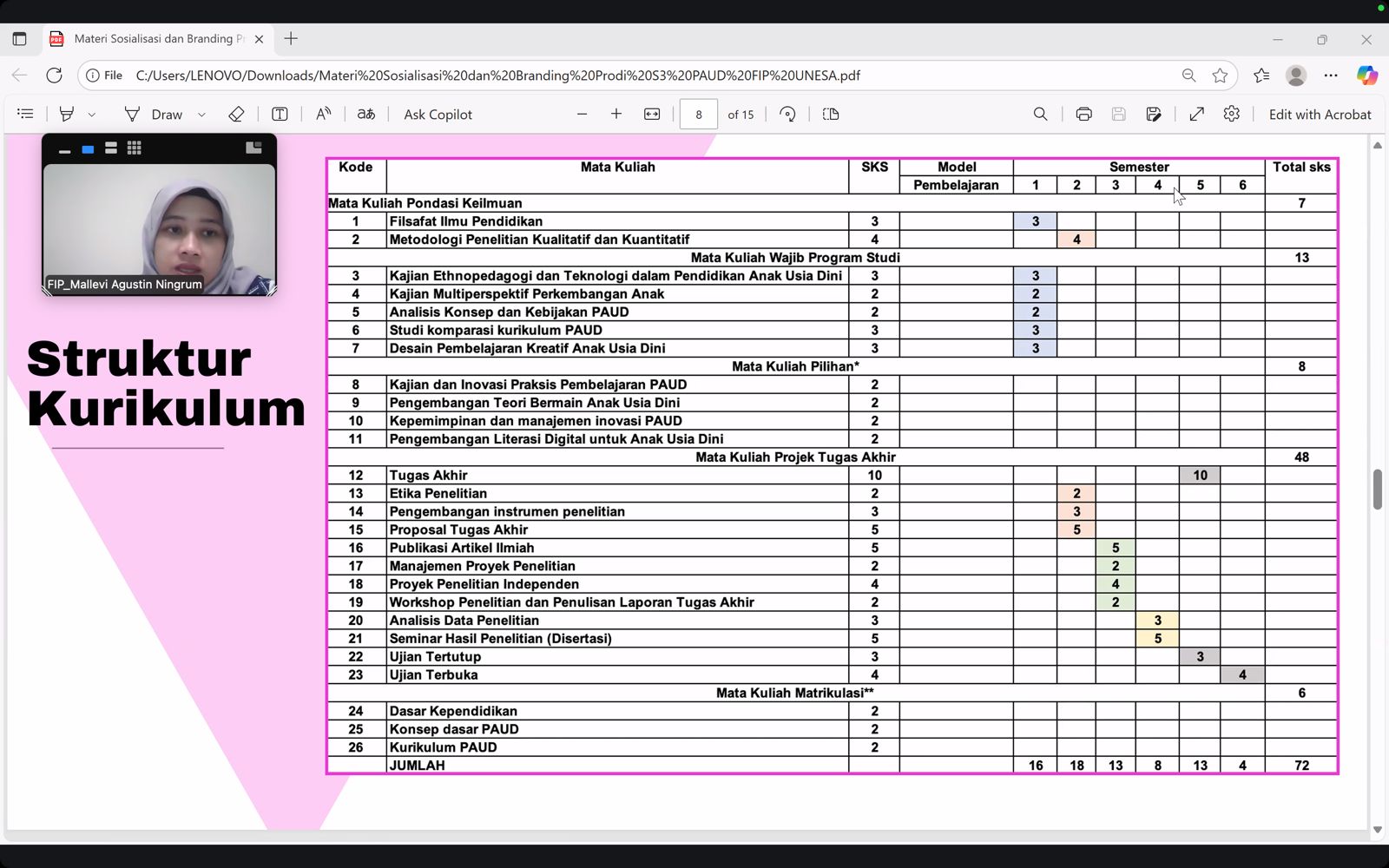Click the Add text tool icon
The height and width of the screenshot is (868, 1389).
tap(280, 114)
